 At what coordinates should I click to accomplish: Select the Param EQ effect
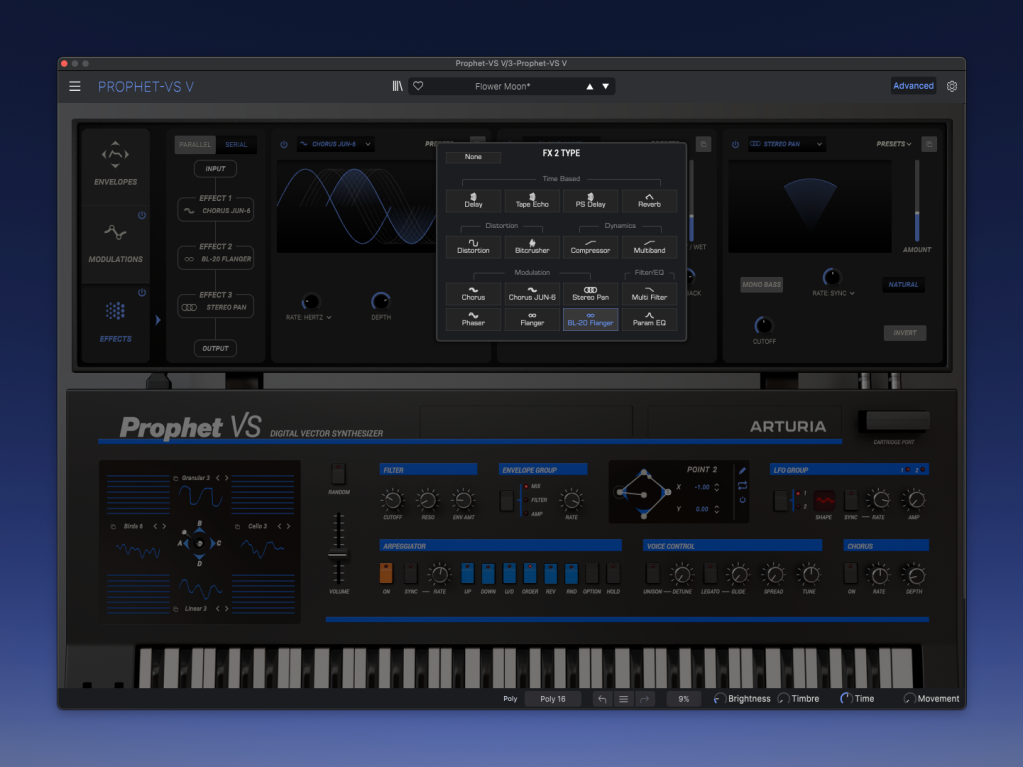[x=649, y=320]
